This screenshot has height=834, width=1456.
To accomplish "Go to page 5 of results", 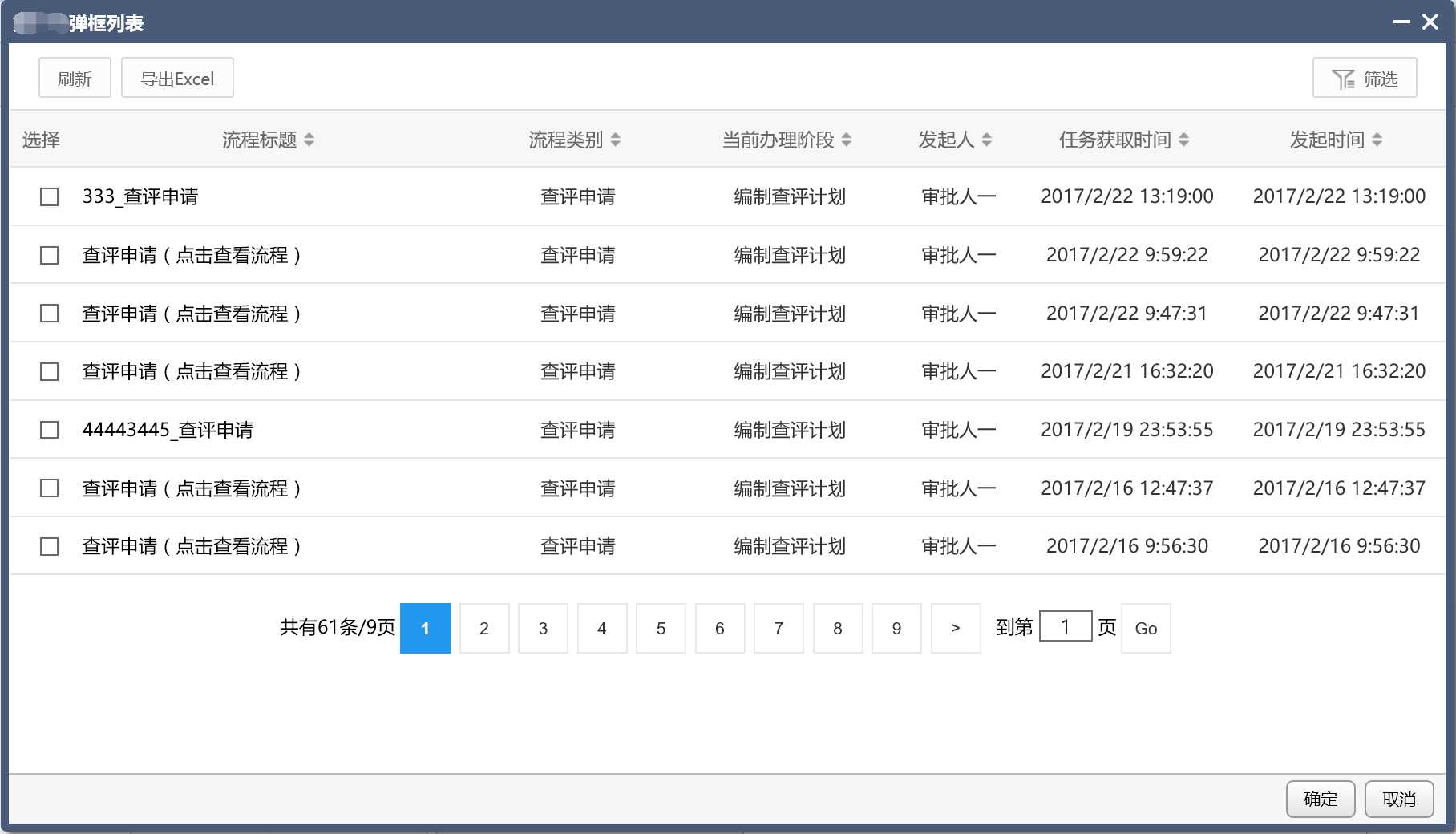I will [x=661, y=628].
